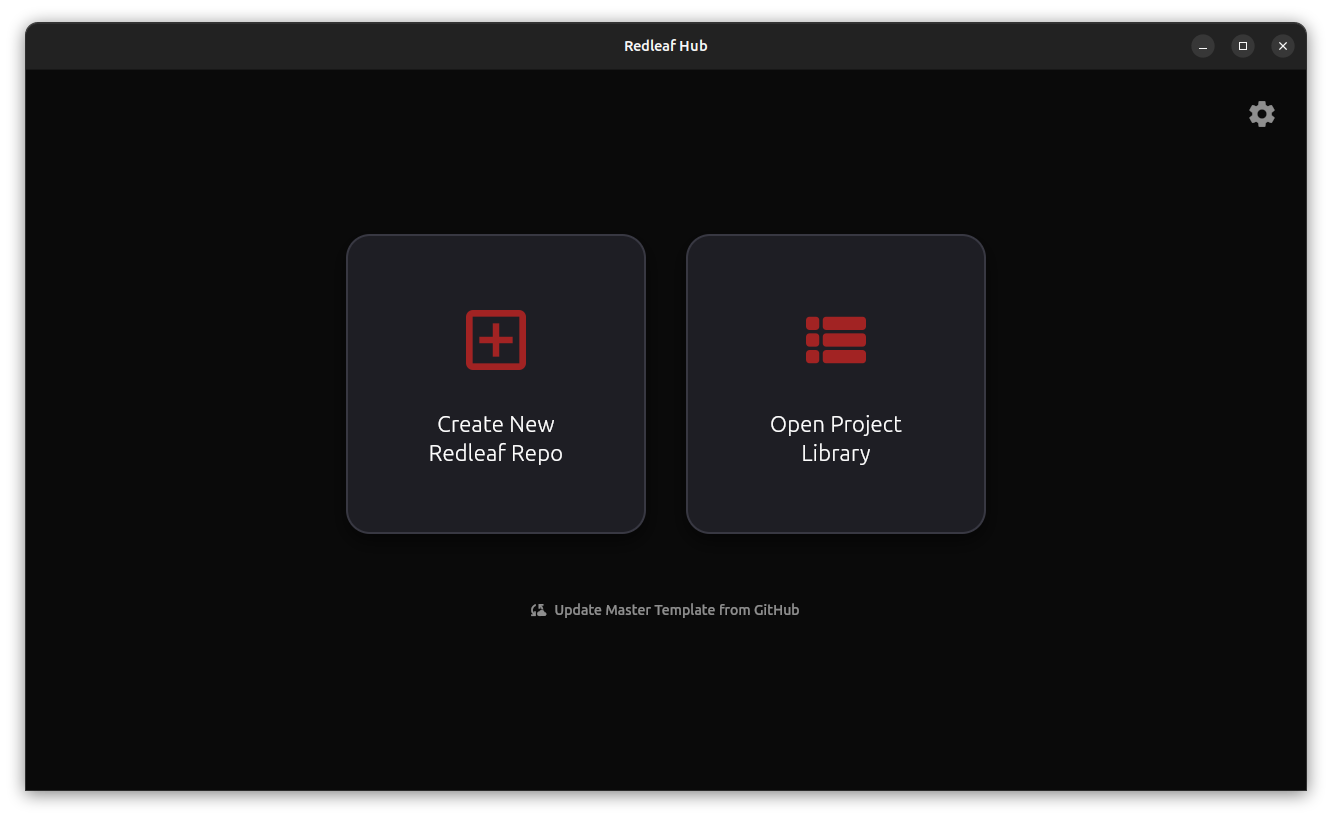Click the "Create New" text label

[x=496, y=424]
